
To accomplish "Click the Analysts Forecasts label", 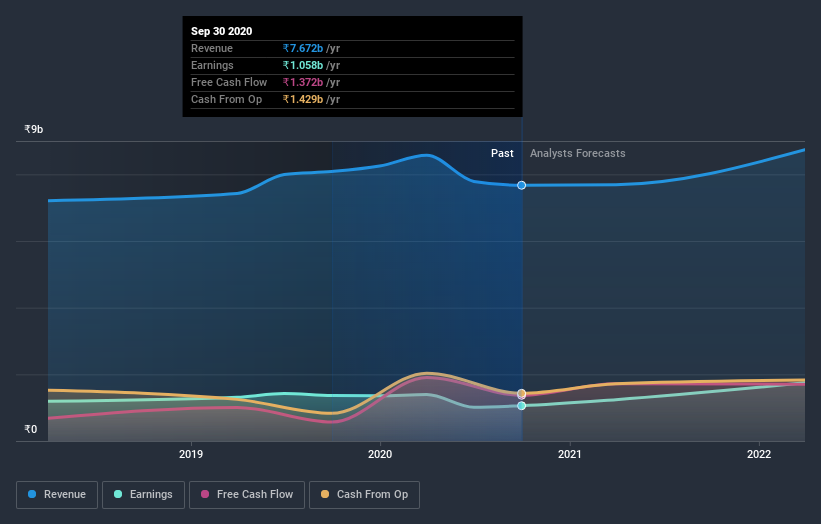I will 578,153.
